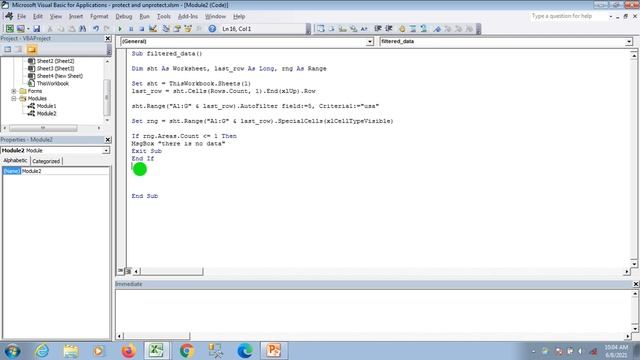Click the Uncomment Block icon
This screenshot has height=360, width=640.
coord(424,29)
